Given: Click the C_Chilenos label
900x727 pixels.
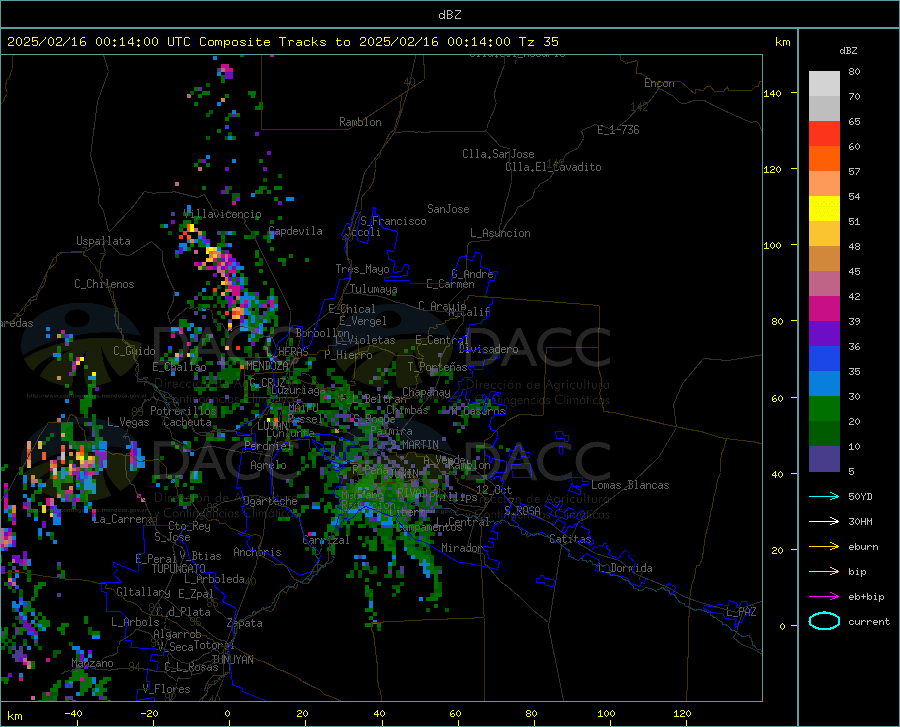Looking at the screenshot, I should click(104, 284).
